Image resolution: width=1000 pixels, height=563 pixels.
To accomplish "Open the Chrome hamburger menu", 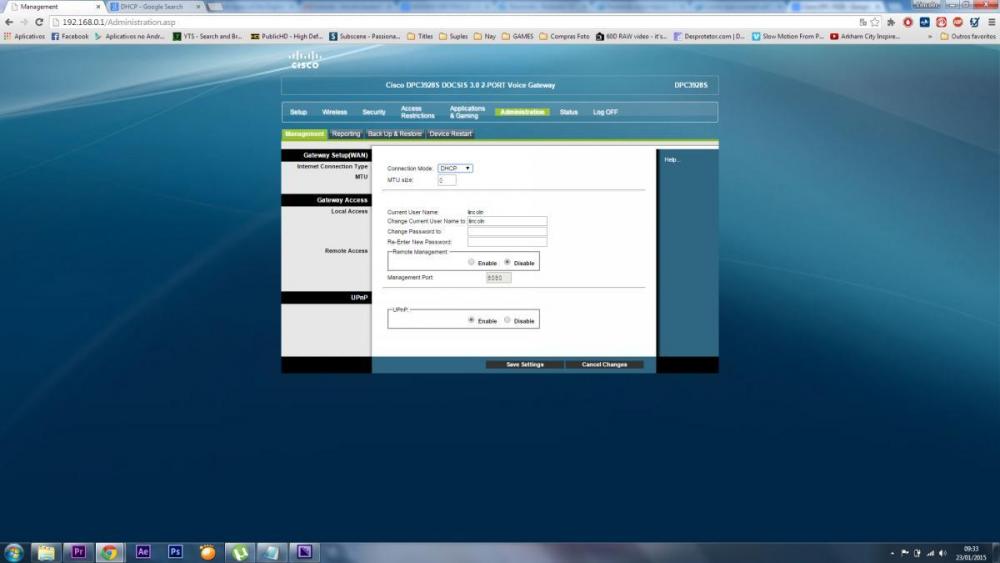I will tap(989, 21).
